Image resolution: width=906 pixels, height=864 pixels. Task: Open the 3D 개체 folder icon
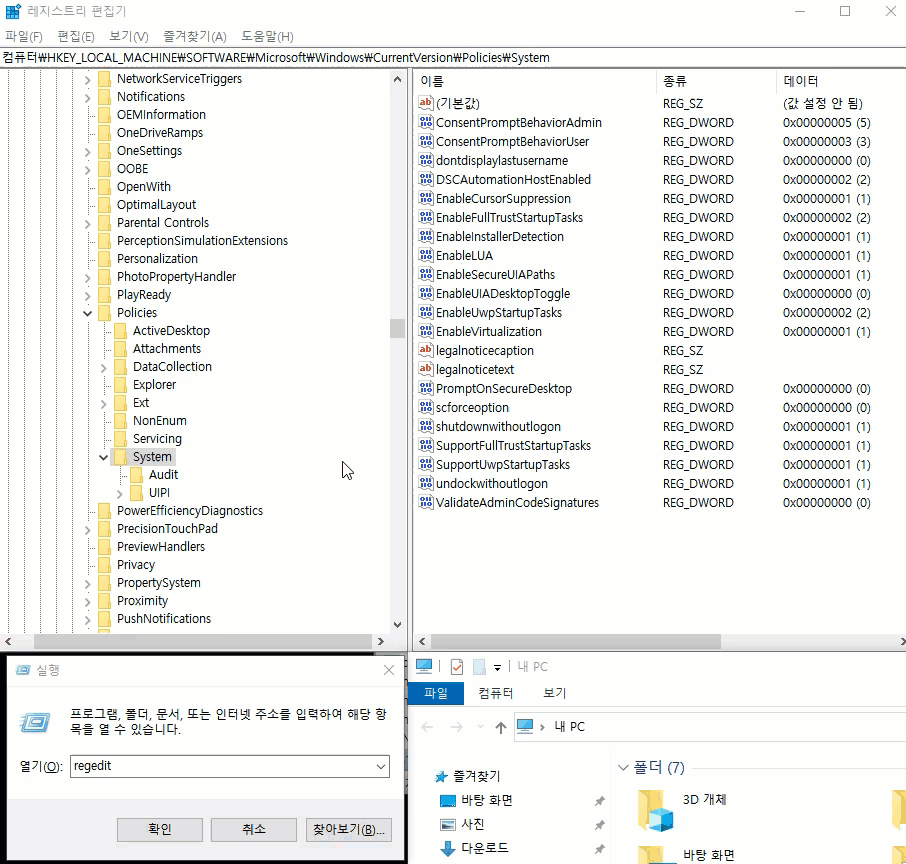coord(655,810)
